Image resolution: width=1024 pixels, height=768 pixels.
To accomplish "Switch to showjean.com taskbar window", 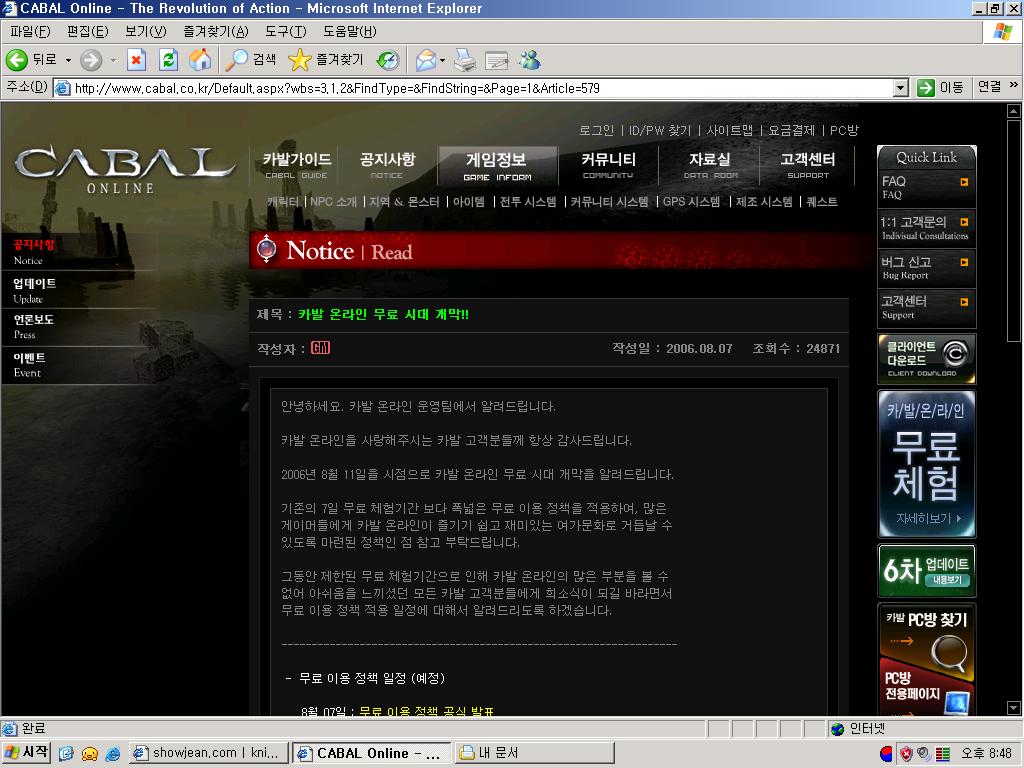I will pyautogui.click(x=208, y=753).
